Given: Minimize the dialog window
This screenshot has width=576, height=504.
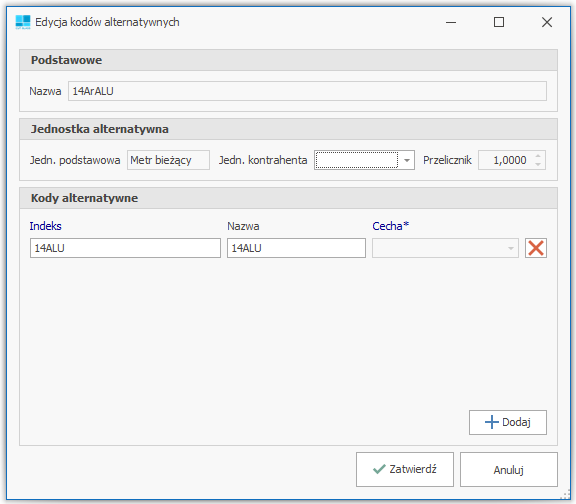Looking at the screenshot, I should point(451,22).
